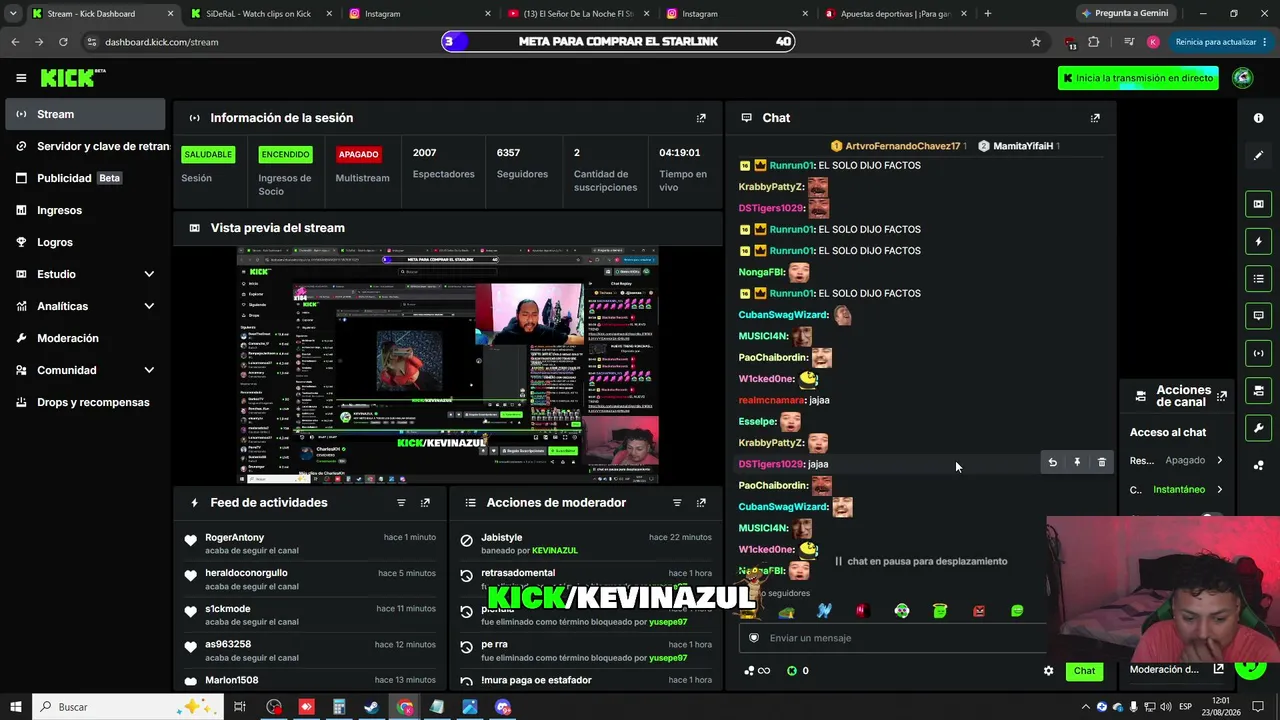Screen dimensions: 1280x720
Task: Click Inicia la transmisión en directo
Action: [1138, 78]
